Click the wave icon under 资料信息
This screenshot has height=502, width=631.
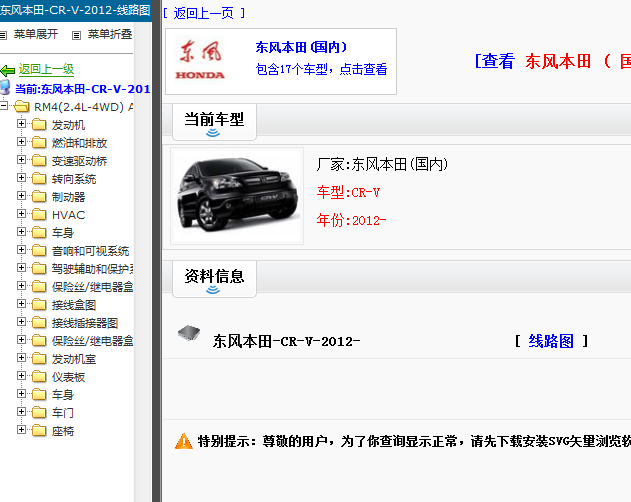click(213, 290)
